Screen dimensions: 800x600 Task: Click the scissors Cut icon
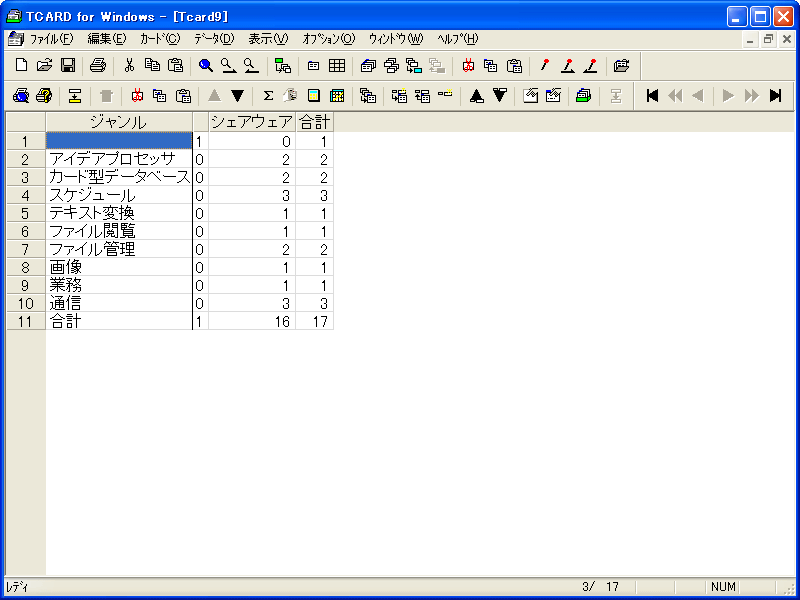129,66
